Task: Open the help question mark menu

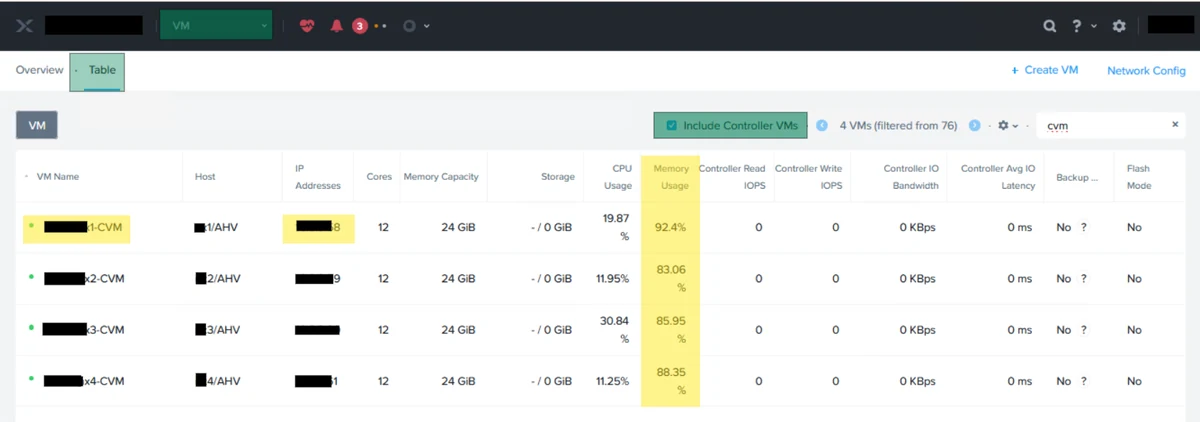Action: [x=1077, y=26]
